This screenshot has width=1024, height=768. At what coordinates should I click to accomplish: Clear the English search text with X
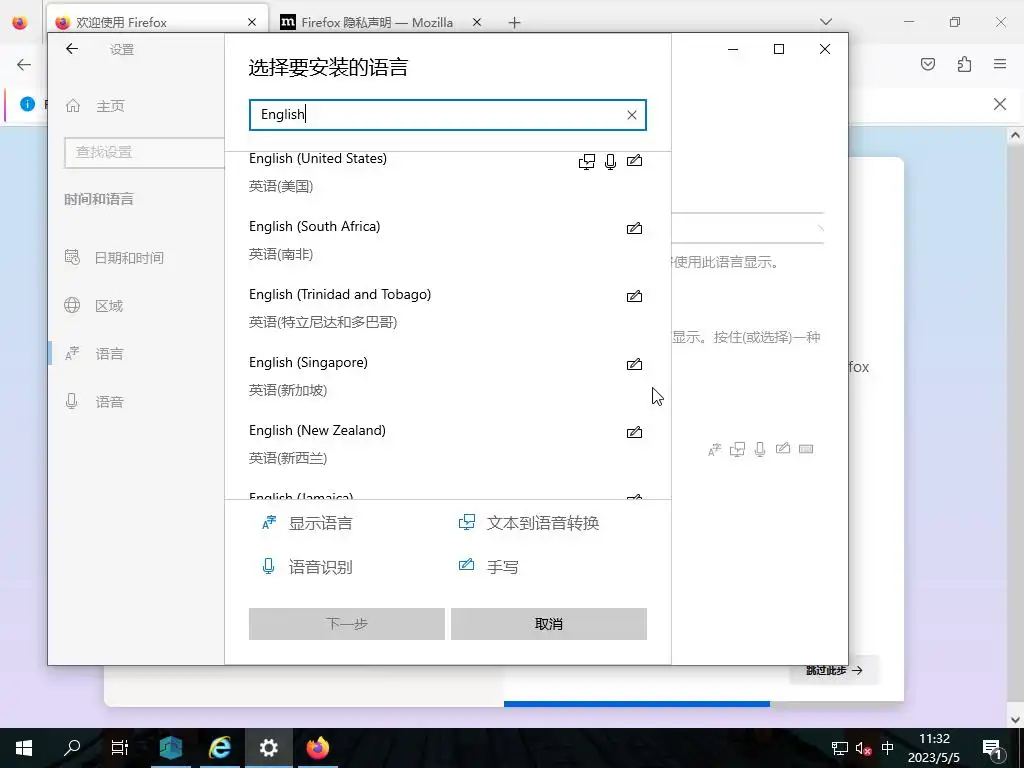(x=632, y=115)
